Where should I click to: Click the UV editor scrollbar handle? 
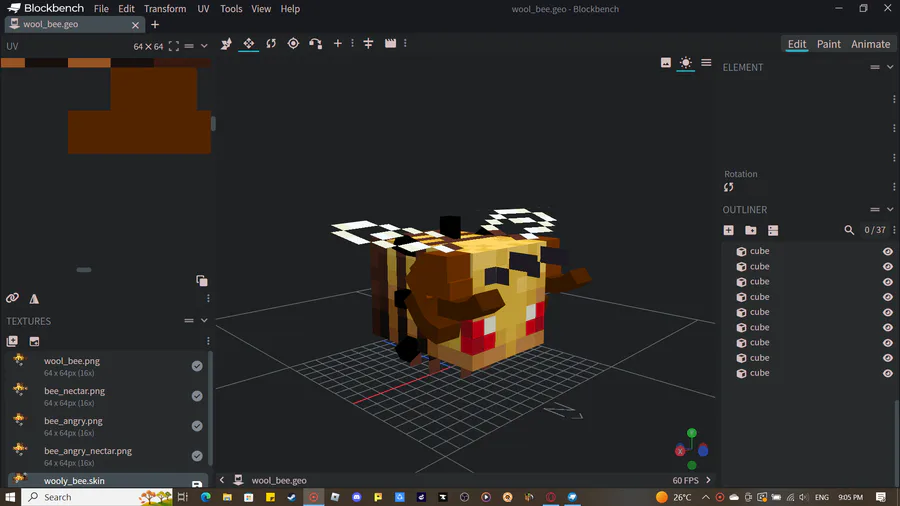click(213, 123)
